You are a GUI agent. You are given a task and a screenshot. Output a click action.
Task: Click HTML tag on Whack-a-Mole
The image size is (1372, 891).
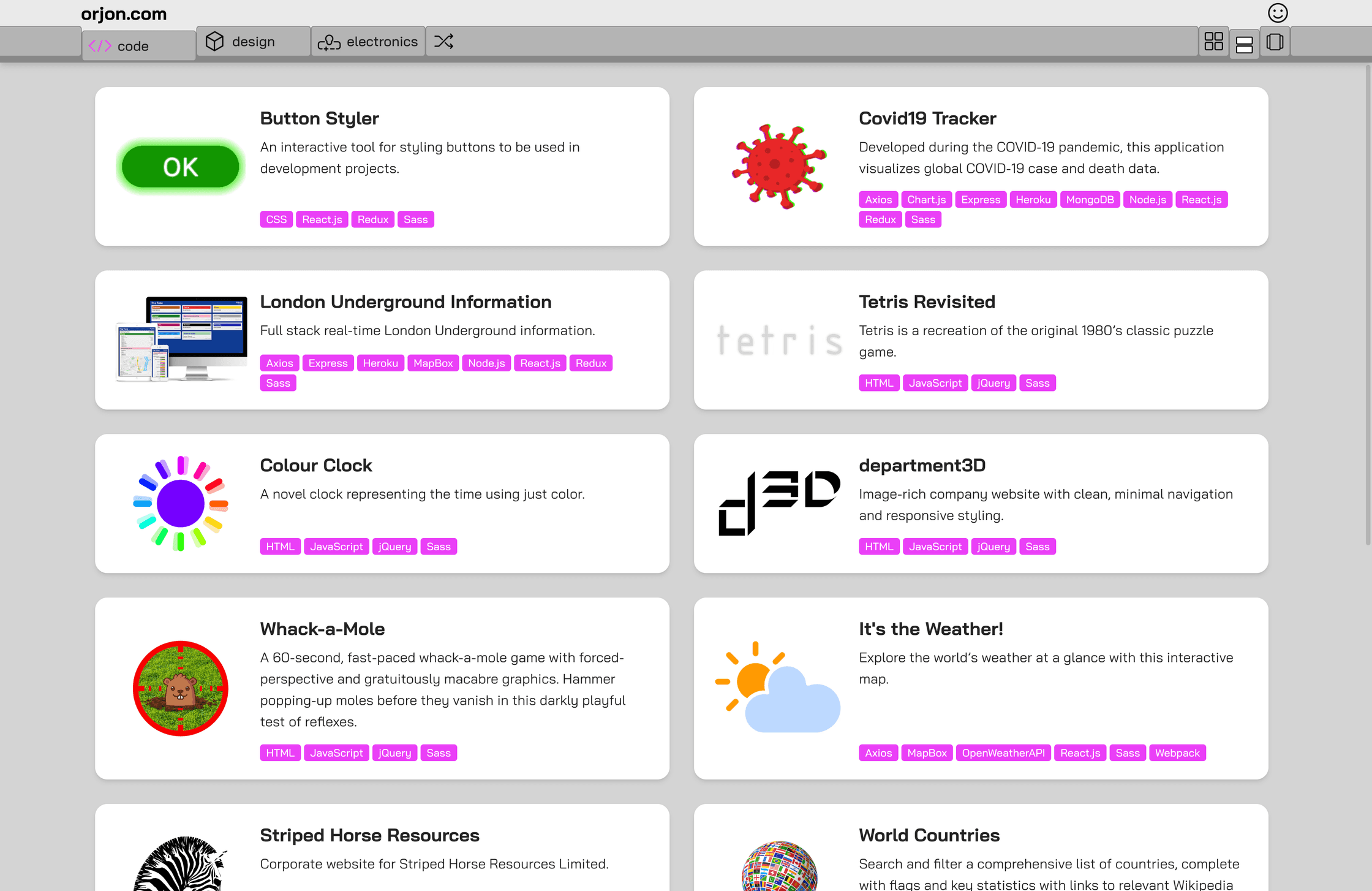click(280, 753)
